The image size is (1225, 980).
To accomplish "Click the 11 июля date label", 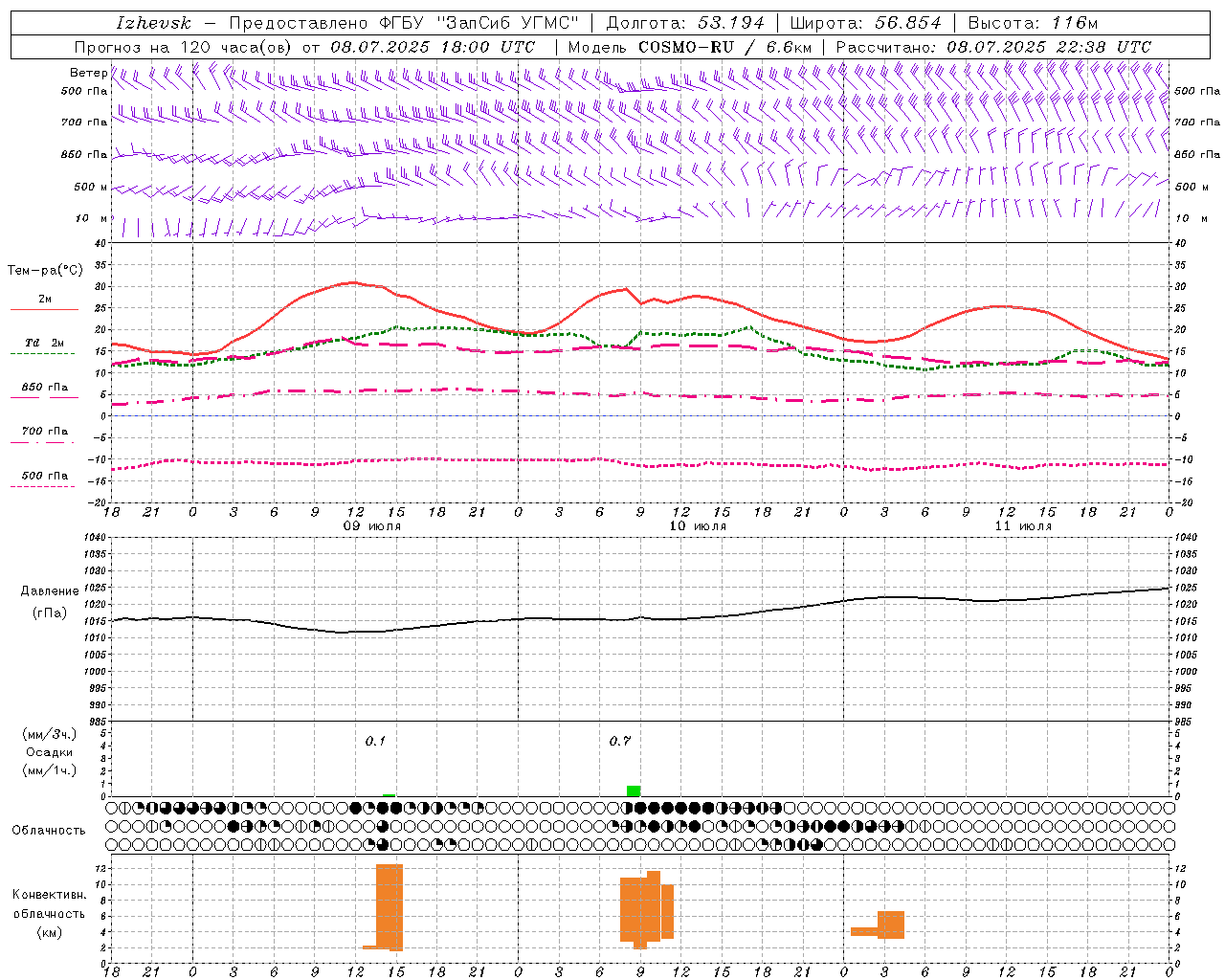I will pyautogui.click(x=1023, y=526).
